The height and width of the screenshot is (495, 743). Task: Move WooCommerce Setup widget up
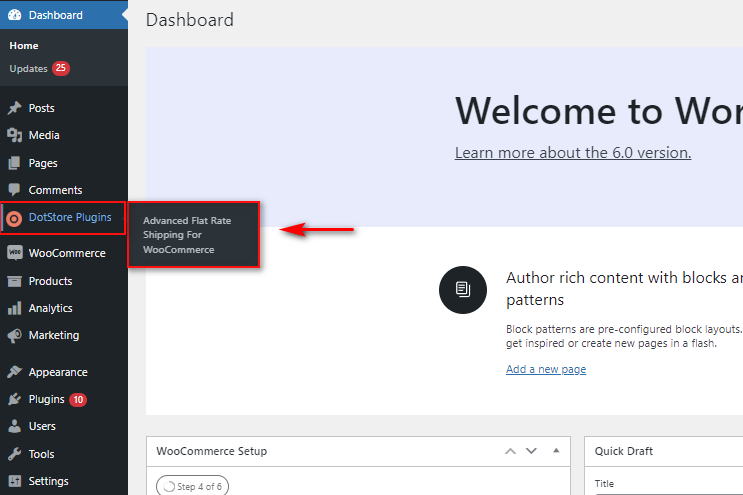pyautogui.click(x=510, y=451)
